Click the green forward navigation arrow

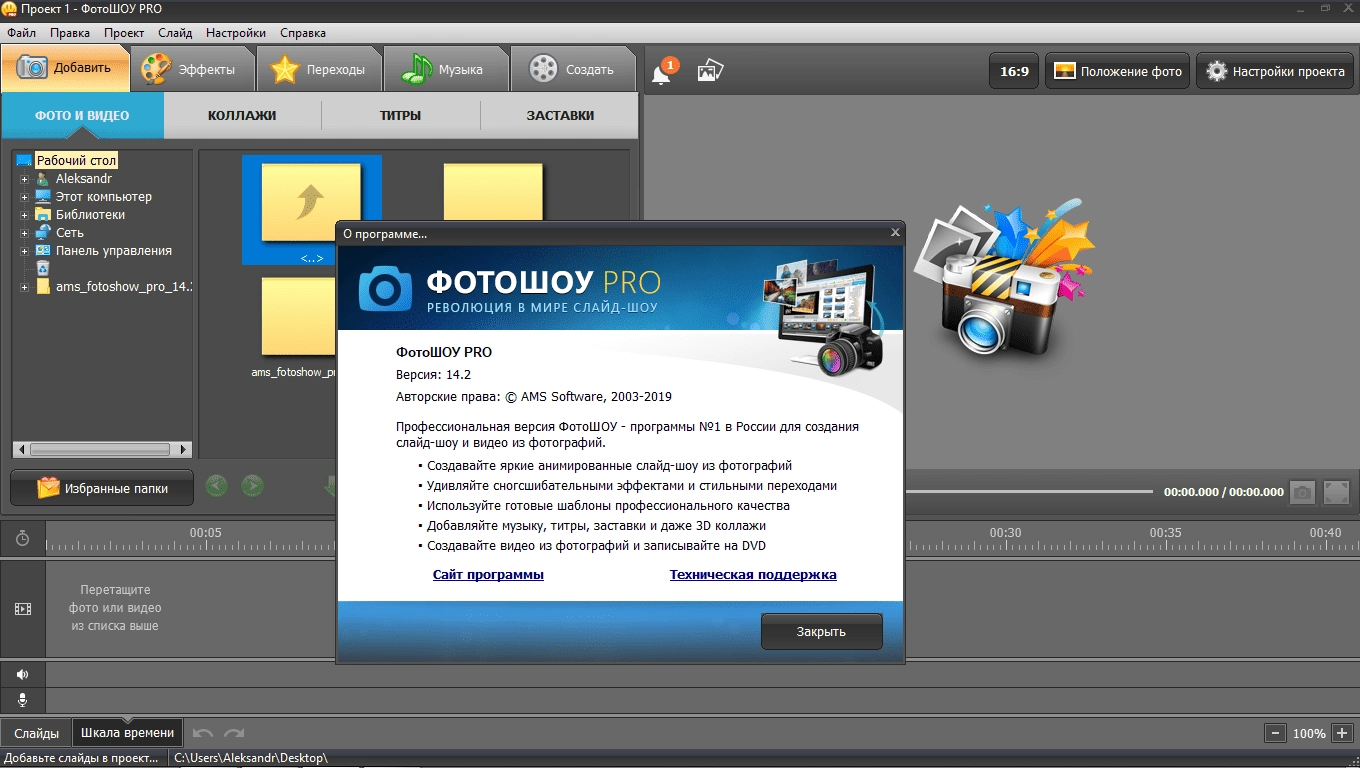point(252,487)
